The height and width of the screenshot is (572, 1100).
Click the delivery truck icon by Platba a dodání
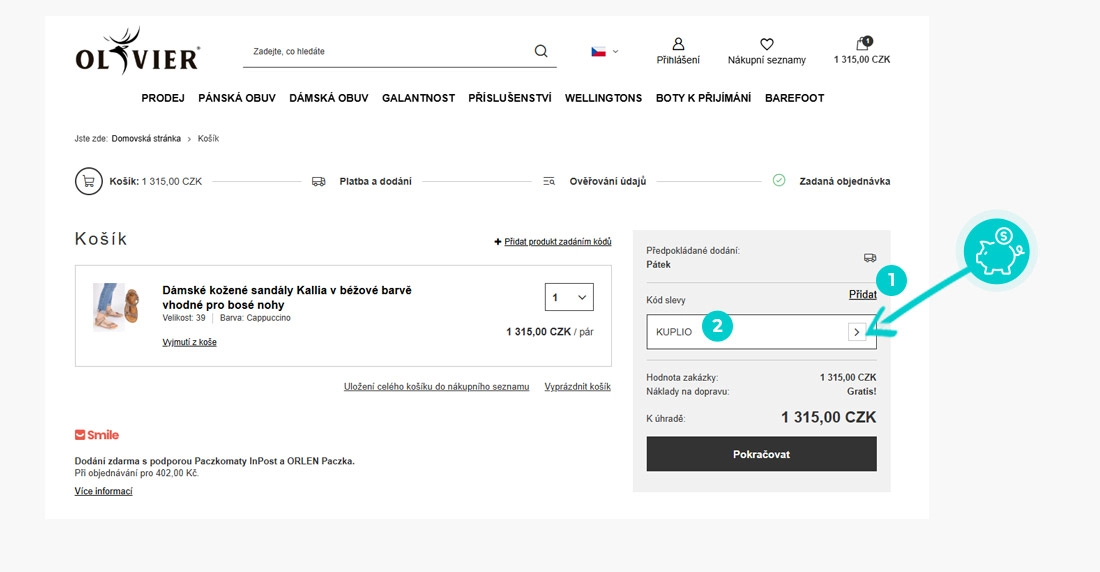318,181
